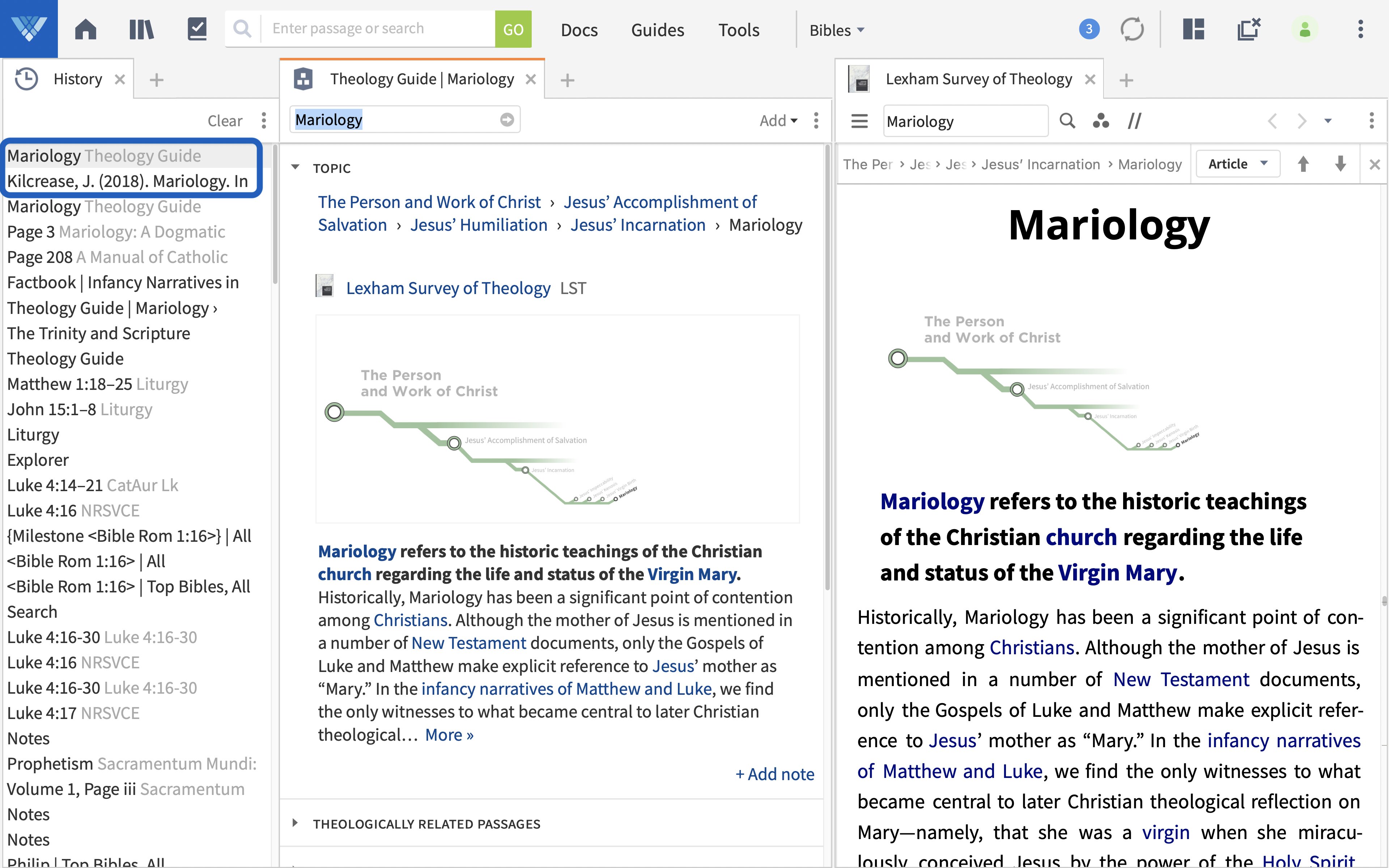Open the Library books icon
Image resolution: width=1389 pixels, height=868 pixels.
click(141, 29)
